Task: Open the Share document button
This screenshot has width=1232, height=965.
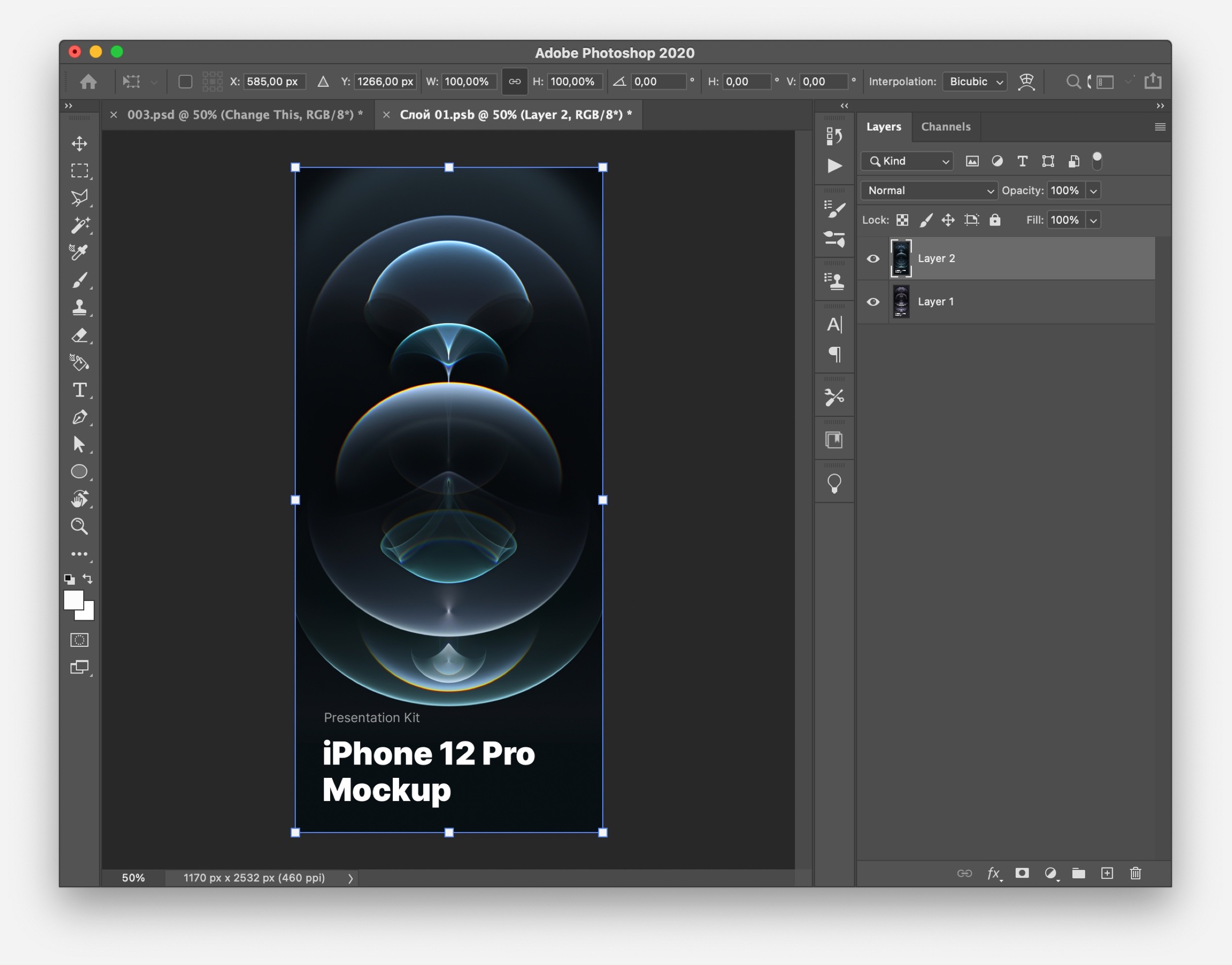Action: pyautogui.click(x=1153, y=81)
